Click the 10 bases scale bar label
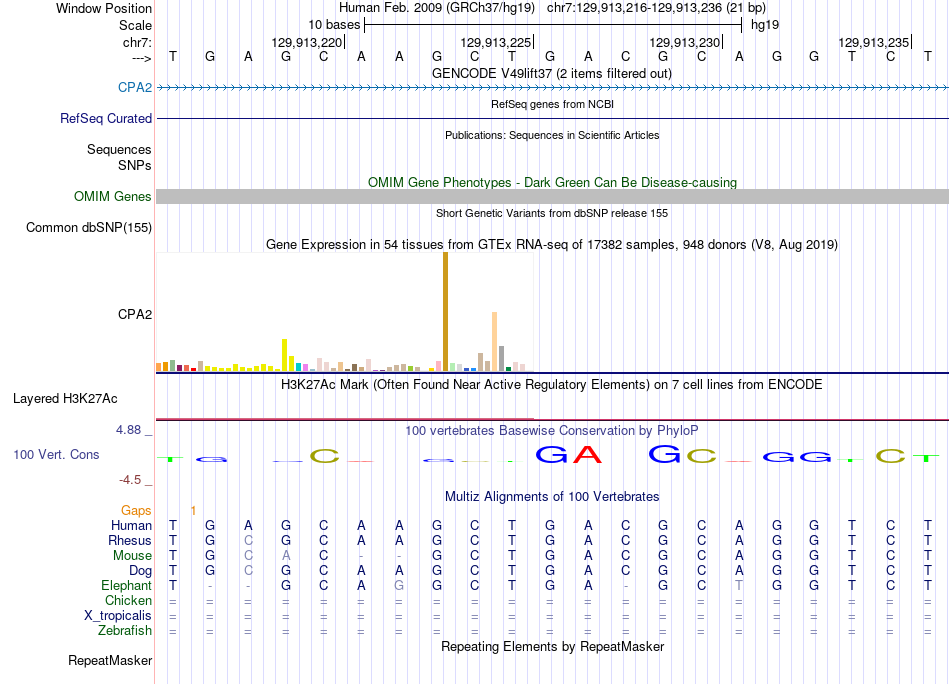Image resolution: width=950 pixels, height=684 pixels. tap(334, 25)
